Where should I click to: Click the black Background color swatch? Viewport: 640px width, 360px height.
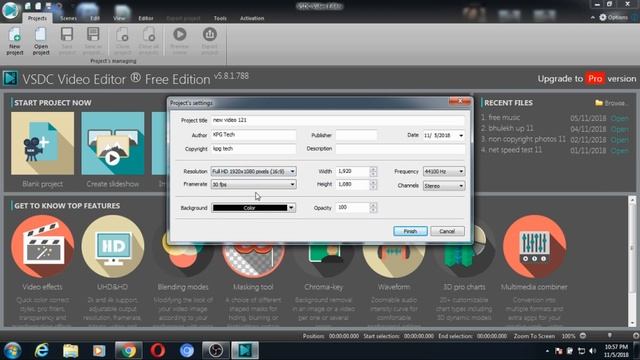coord(249,208)
